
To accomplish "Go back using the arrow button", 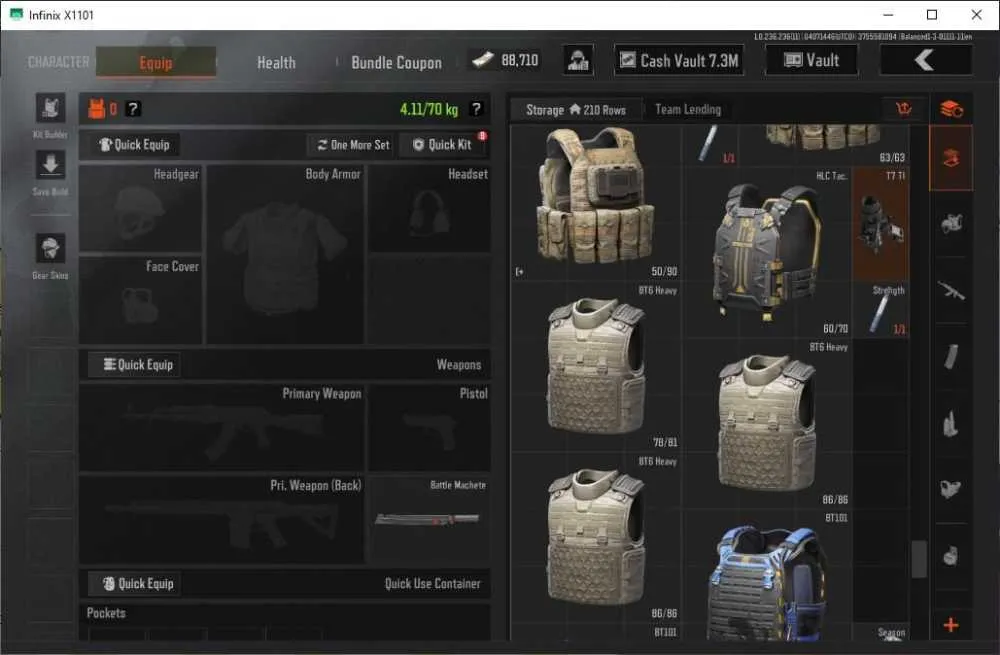I will pyautogui.click(x=926, y=61).
